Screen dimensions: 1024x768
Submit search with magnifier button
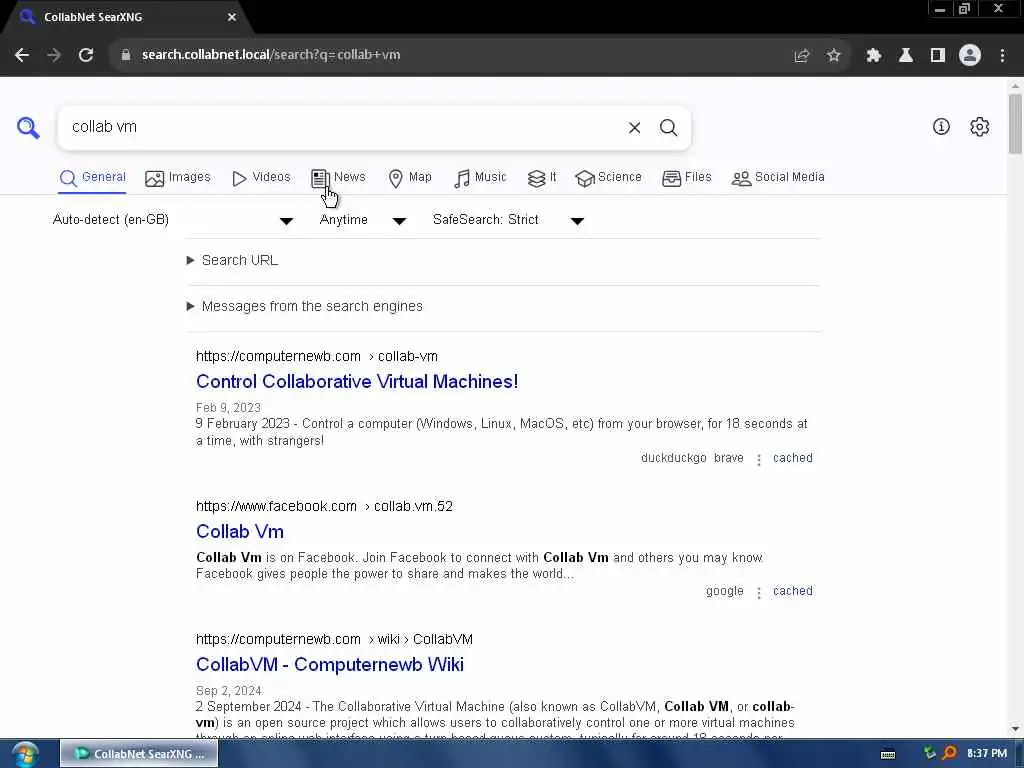pyautogui.click(x=668, y=127)
